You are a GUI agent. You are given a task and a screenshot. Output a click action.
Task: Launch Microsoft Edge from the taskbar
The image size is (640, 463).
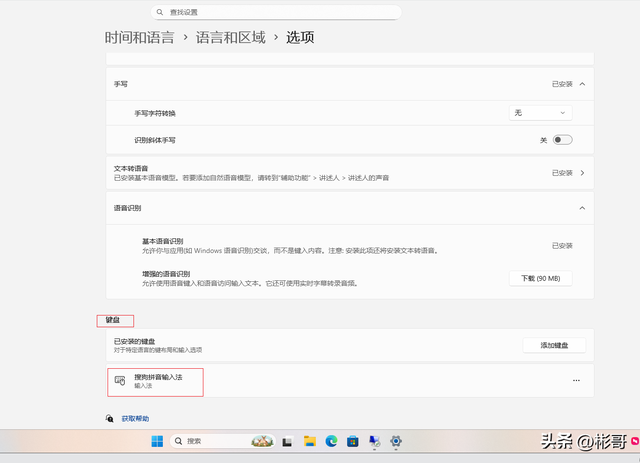(331, 441)
